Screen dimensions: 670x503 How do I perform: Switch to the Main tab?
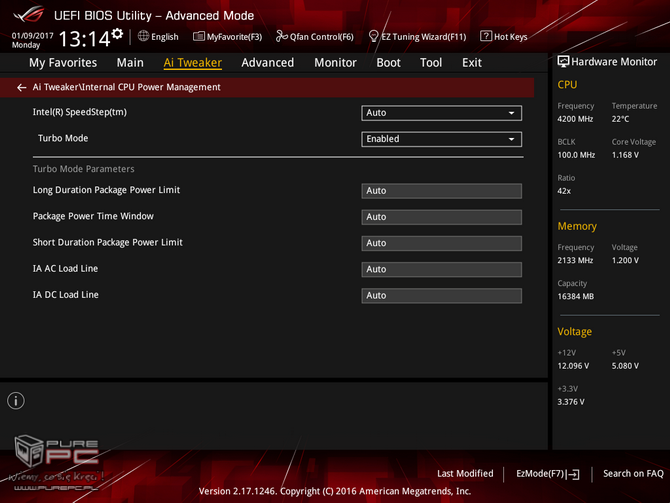click(130, 62)
